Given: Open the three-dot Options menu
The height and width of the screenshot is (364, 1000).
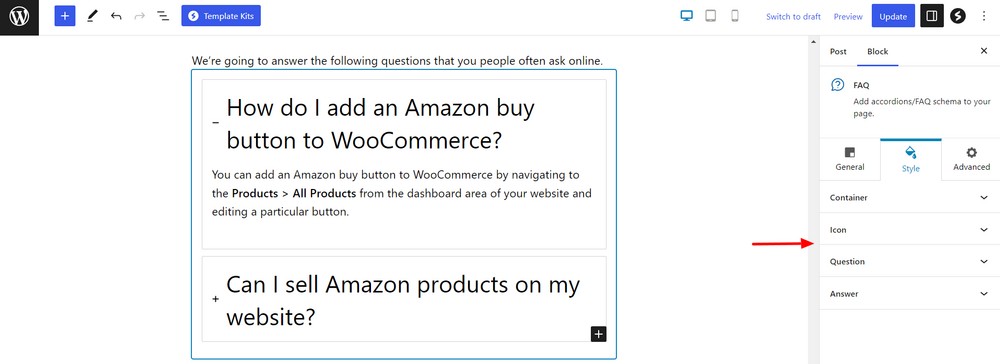Looking at the screenshot, I should pyautogui.click(x=984, y=17).
